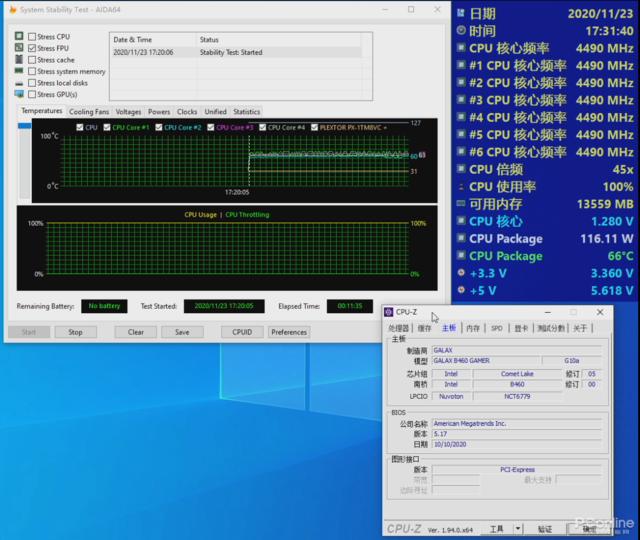Viewport: 640px width, 540px height.
Task: Click the 验证 button in CPU-Z
Action: click(x=544, y=529)
